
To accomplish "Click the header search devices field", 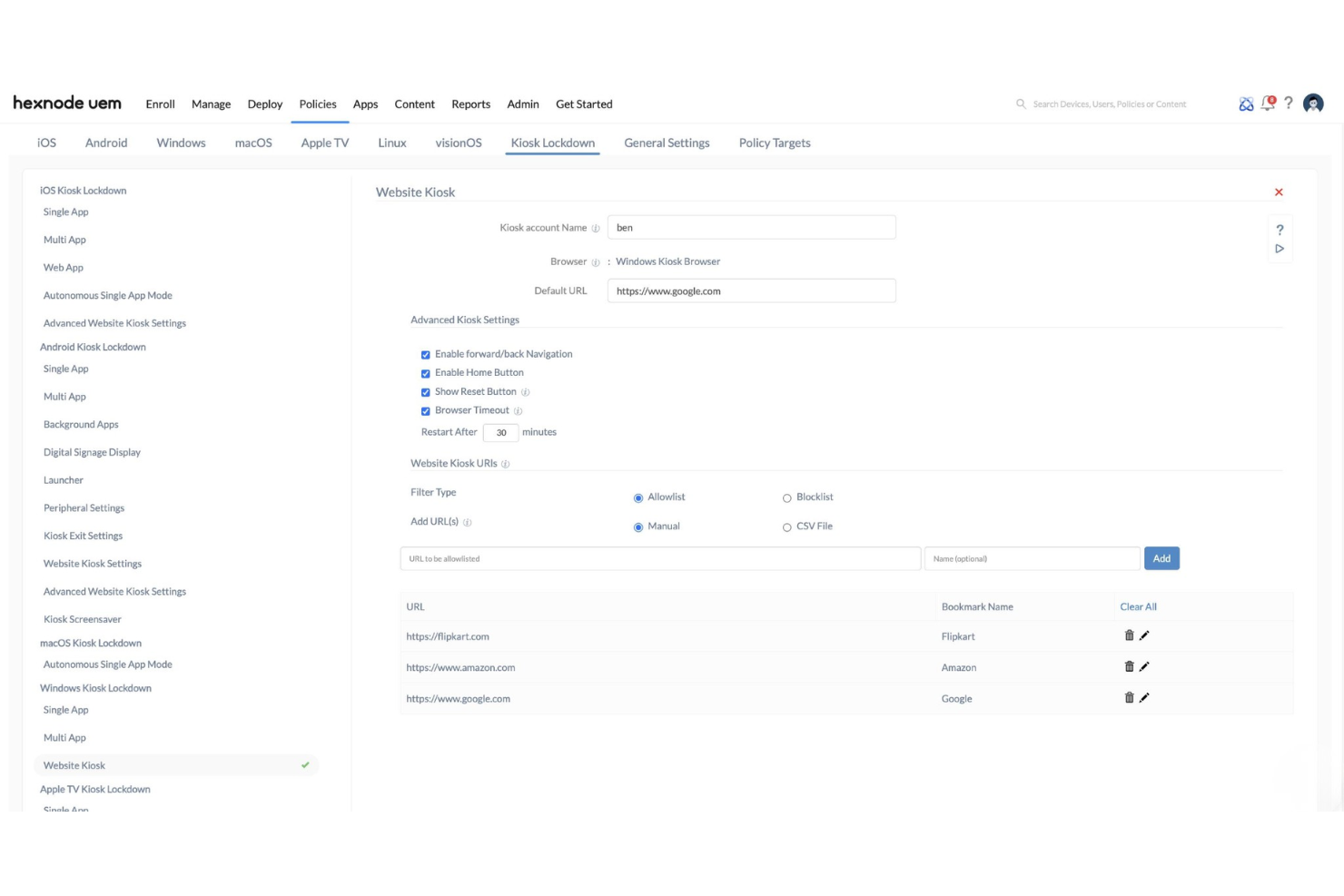I will tap(1109, 104).
